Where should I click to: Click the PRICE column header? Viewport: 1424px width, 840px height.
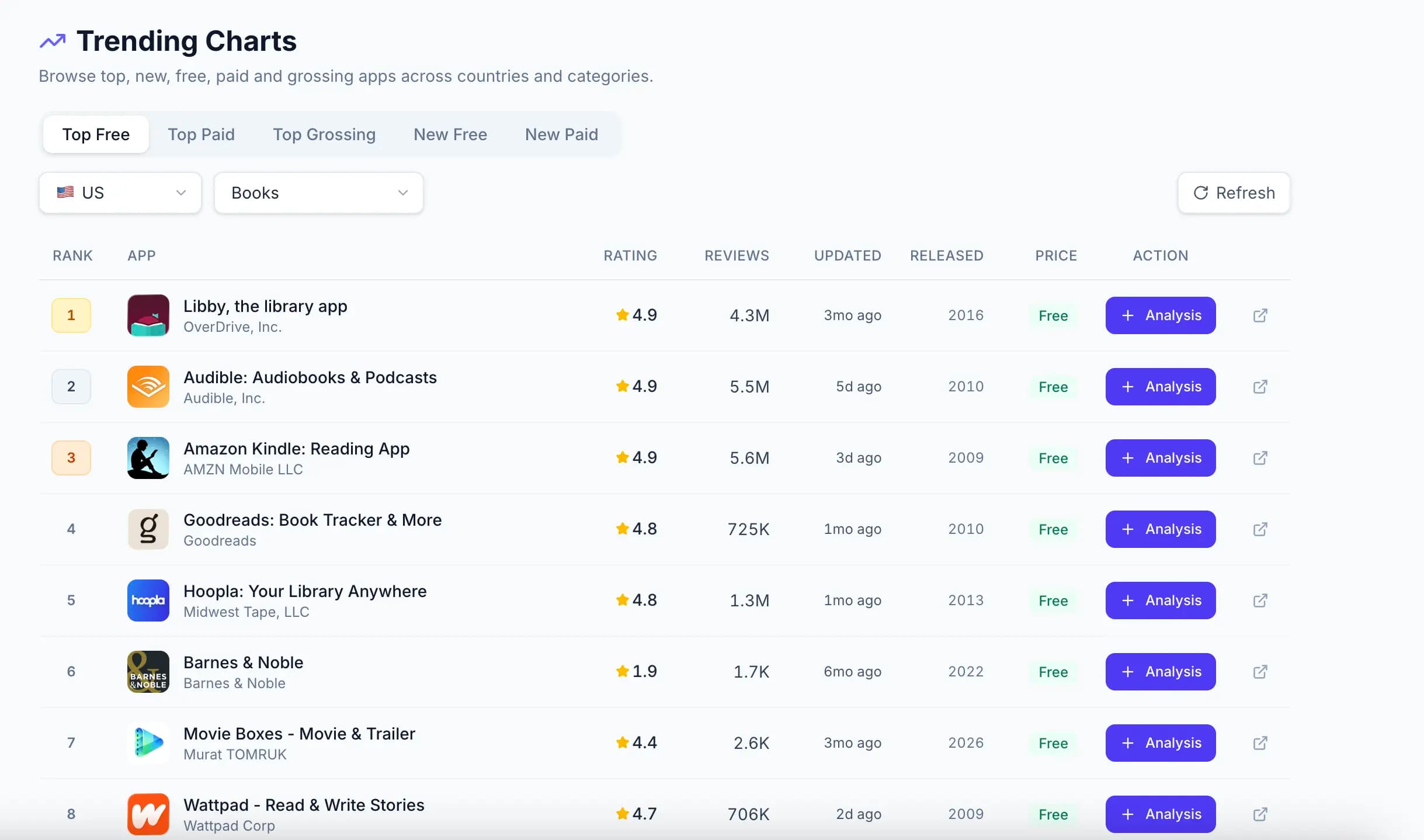point(1056,256)
